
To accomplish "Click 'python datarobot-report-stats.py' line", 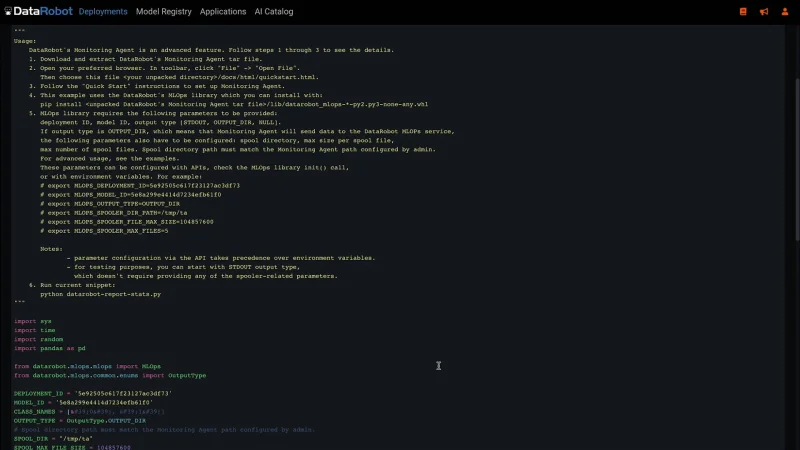I will click(101, 294).
